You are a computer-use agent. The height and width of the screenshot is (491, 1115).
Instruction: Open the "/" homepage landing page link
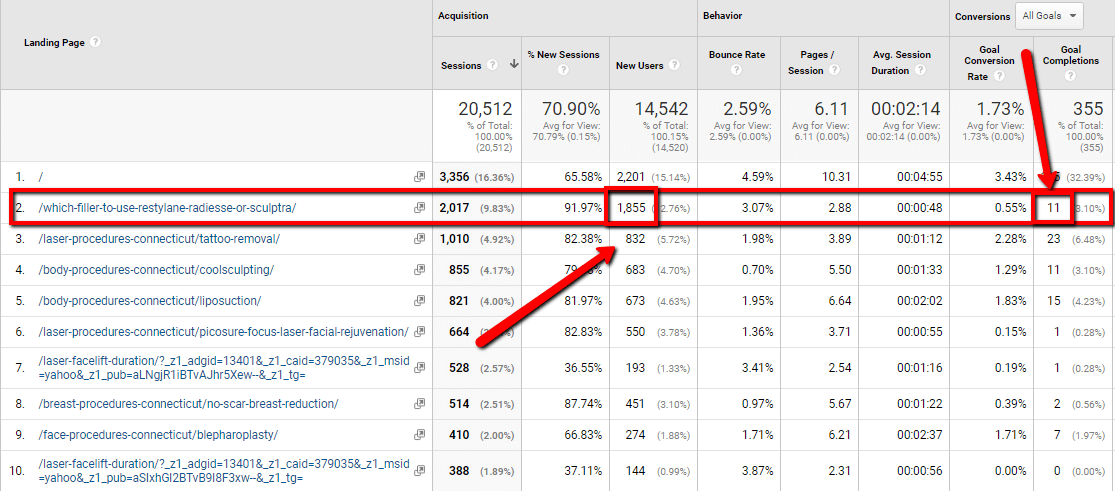click(41, 176)
